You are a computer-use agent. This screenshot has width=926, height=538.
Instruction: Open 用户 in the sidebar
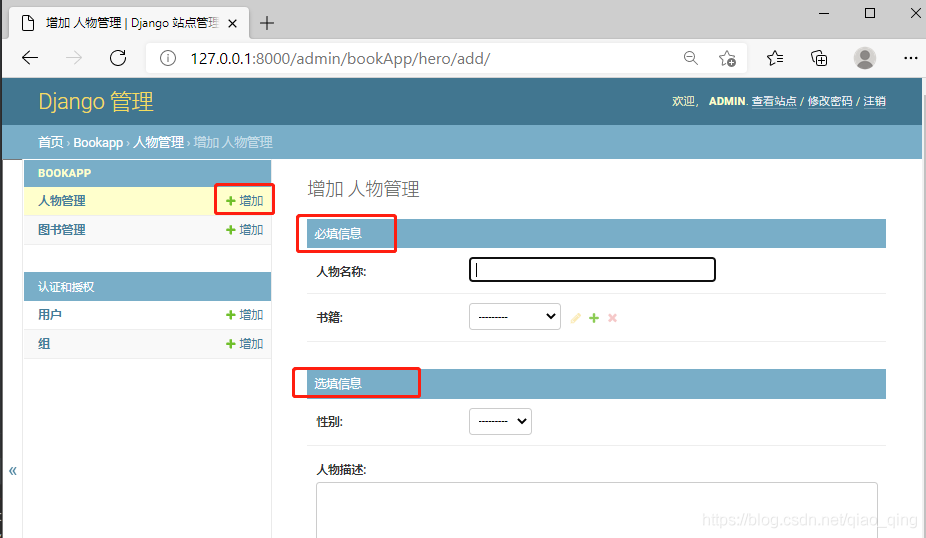[50, 315]
